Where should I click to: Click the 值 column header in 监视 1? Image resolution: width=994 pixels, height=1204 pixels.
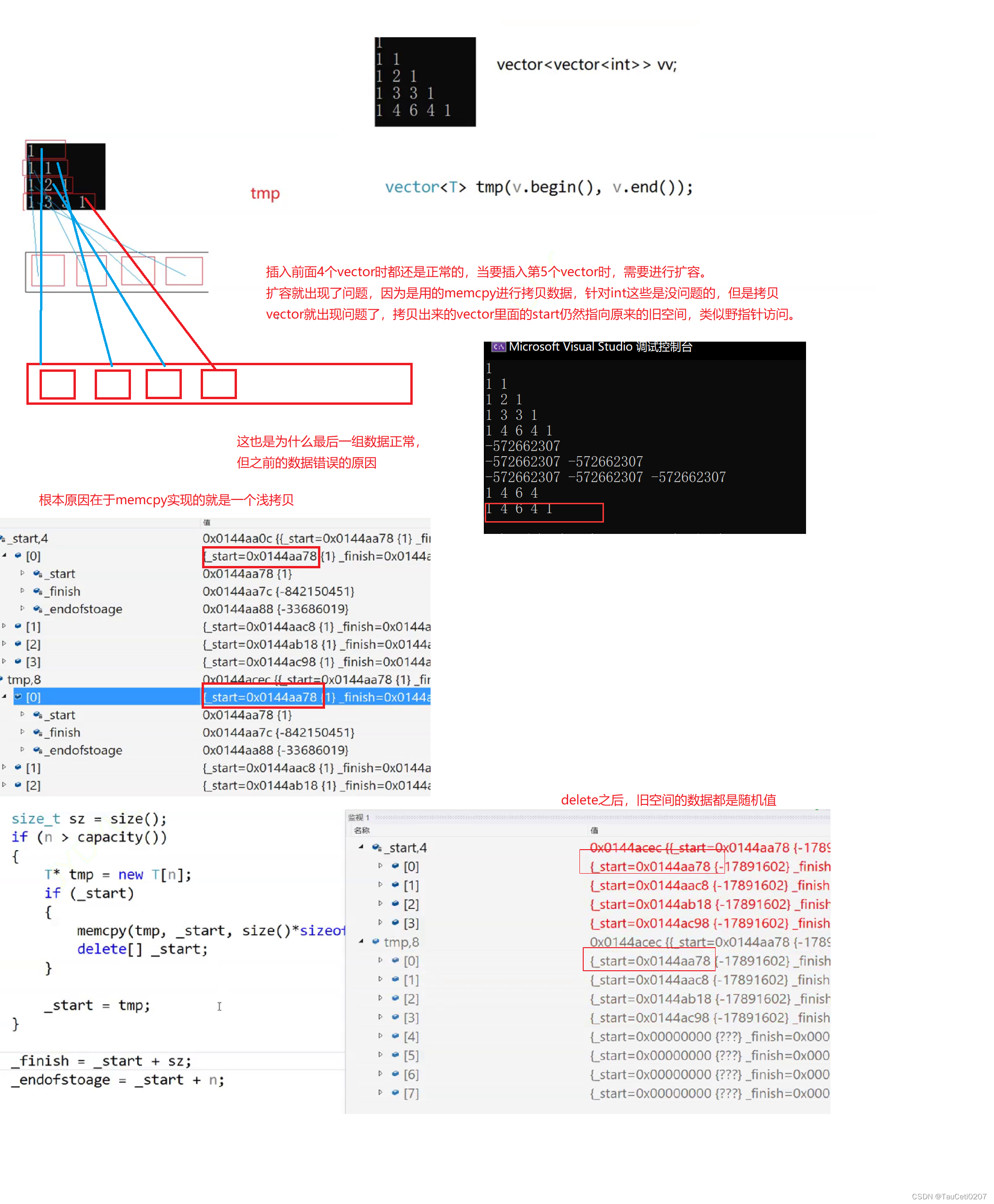coord(595,830)
